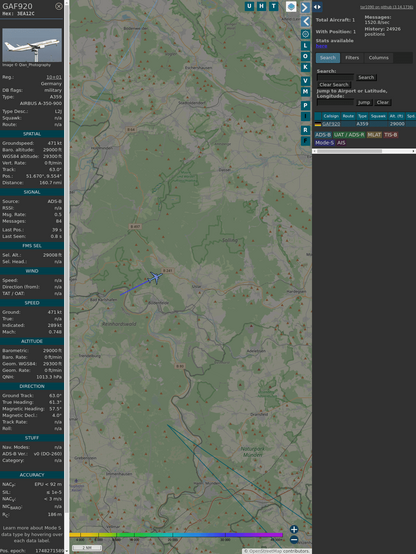The height and width of the screenshot is (554, 416).
Task: Toggle the T button on map
Action: coord(274,6)
